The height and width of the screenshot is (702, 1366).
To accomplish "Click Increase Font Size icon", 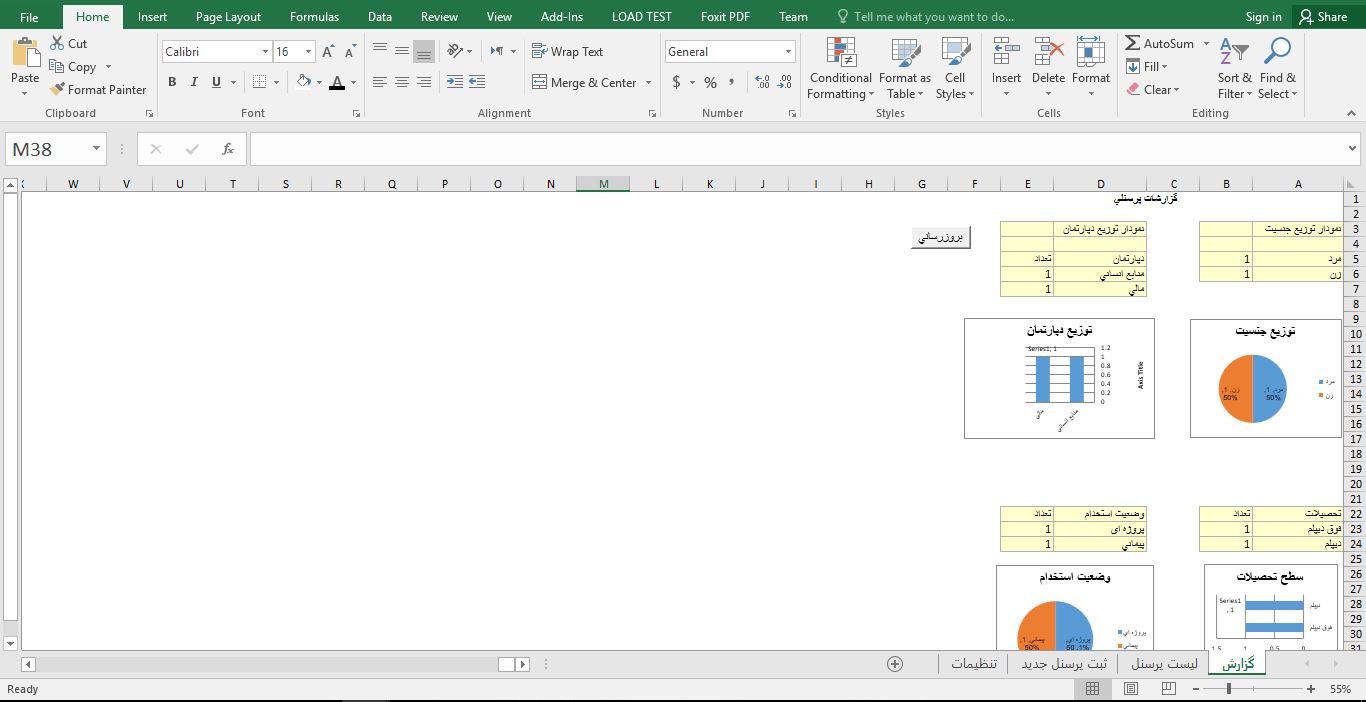I will [x=328, y=52].
